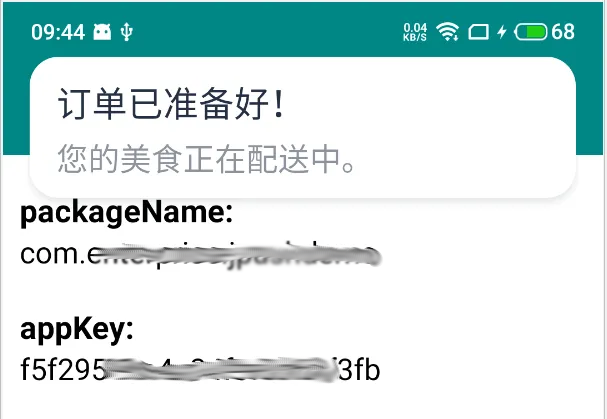Tap the USB connection icon
This screenshot has height=419, width=607.
click(127, 32)
